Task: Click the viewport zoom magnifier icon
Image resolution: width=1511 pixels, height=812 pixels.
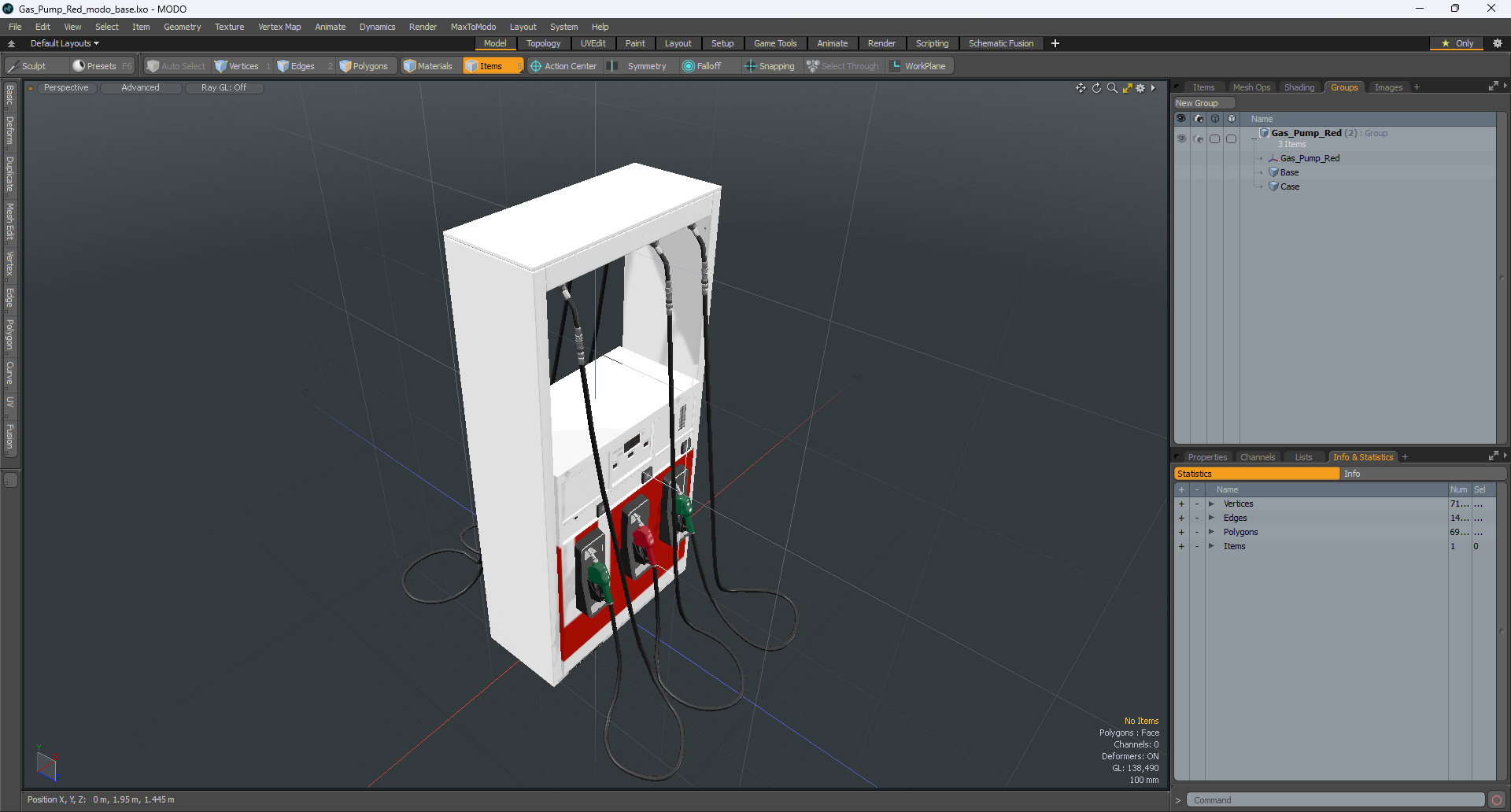Action: point(1112,88)
